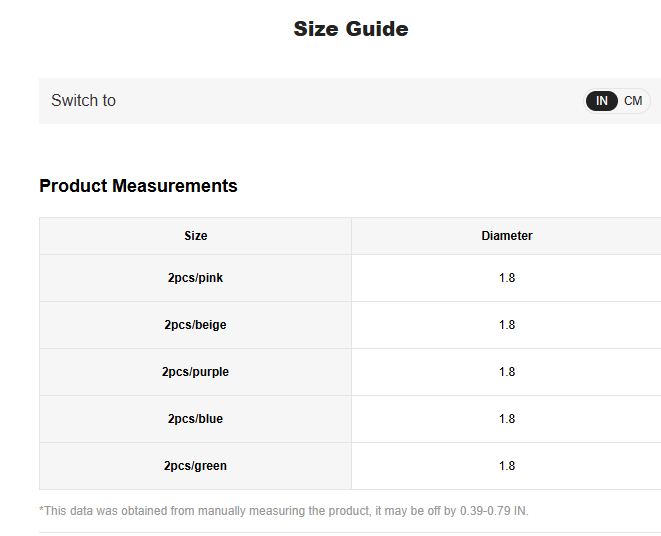Click the Diameter column header

point(506,236)
